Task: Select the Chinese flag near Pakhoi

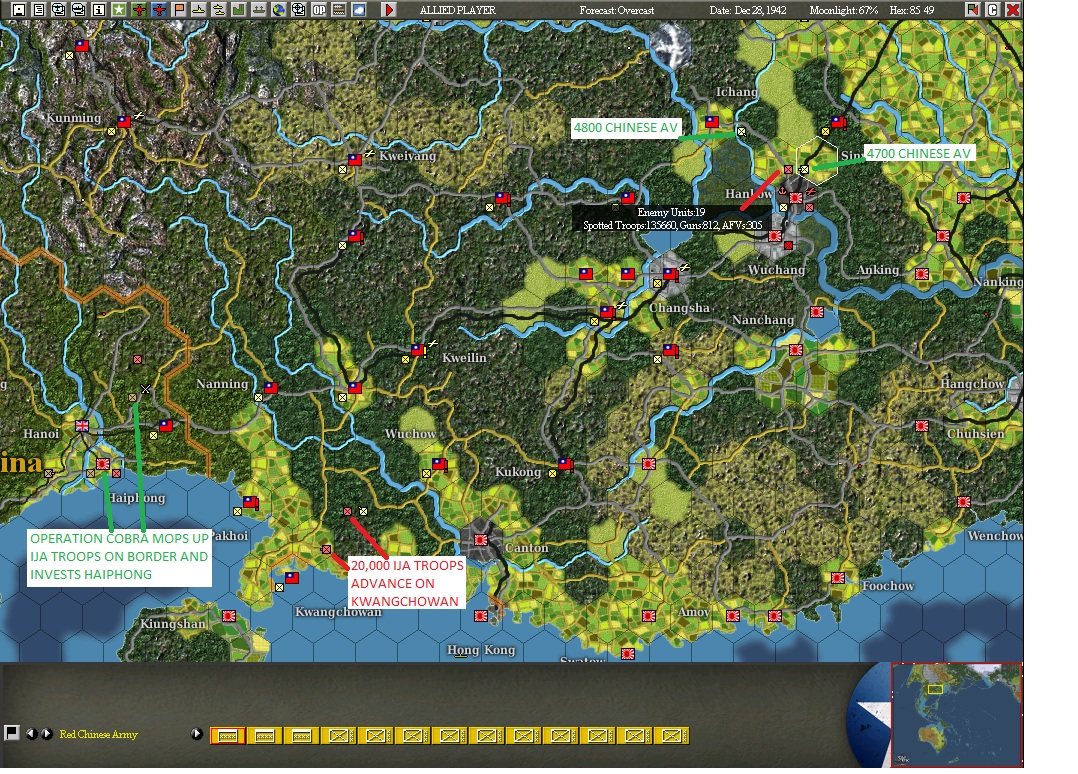Action: [250, 502]
